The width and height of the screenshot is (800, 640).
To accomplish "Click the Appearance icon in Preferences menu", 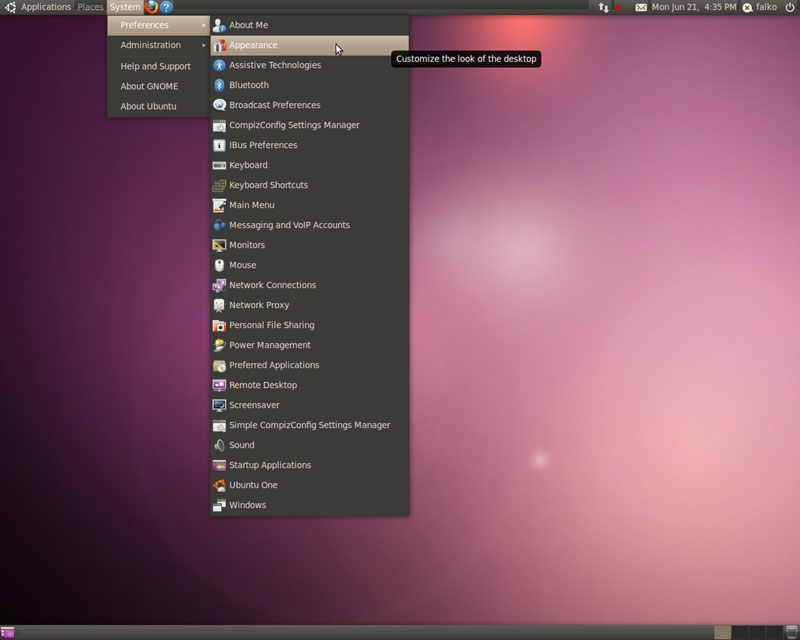I will [x=219, y=45].
